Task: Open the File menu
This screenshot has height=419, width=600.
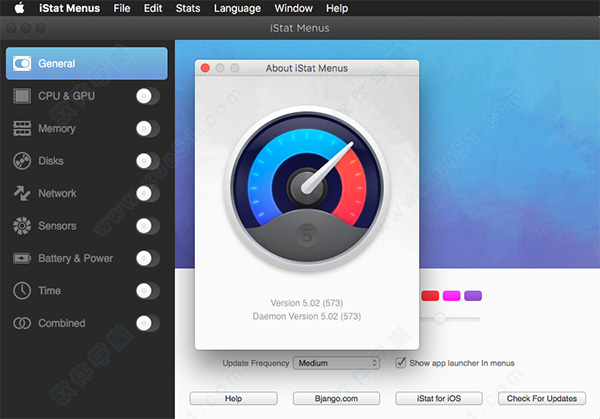Action: tap(122, 8)
